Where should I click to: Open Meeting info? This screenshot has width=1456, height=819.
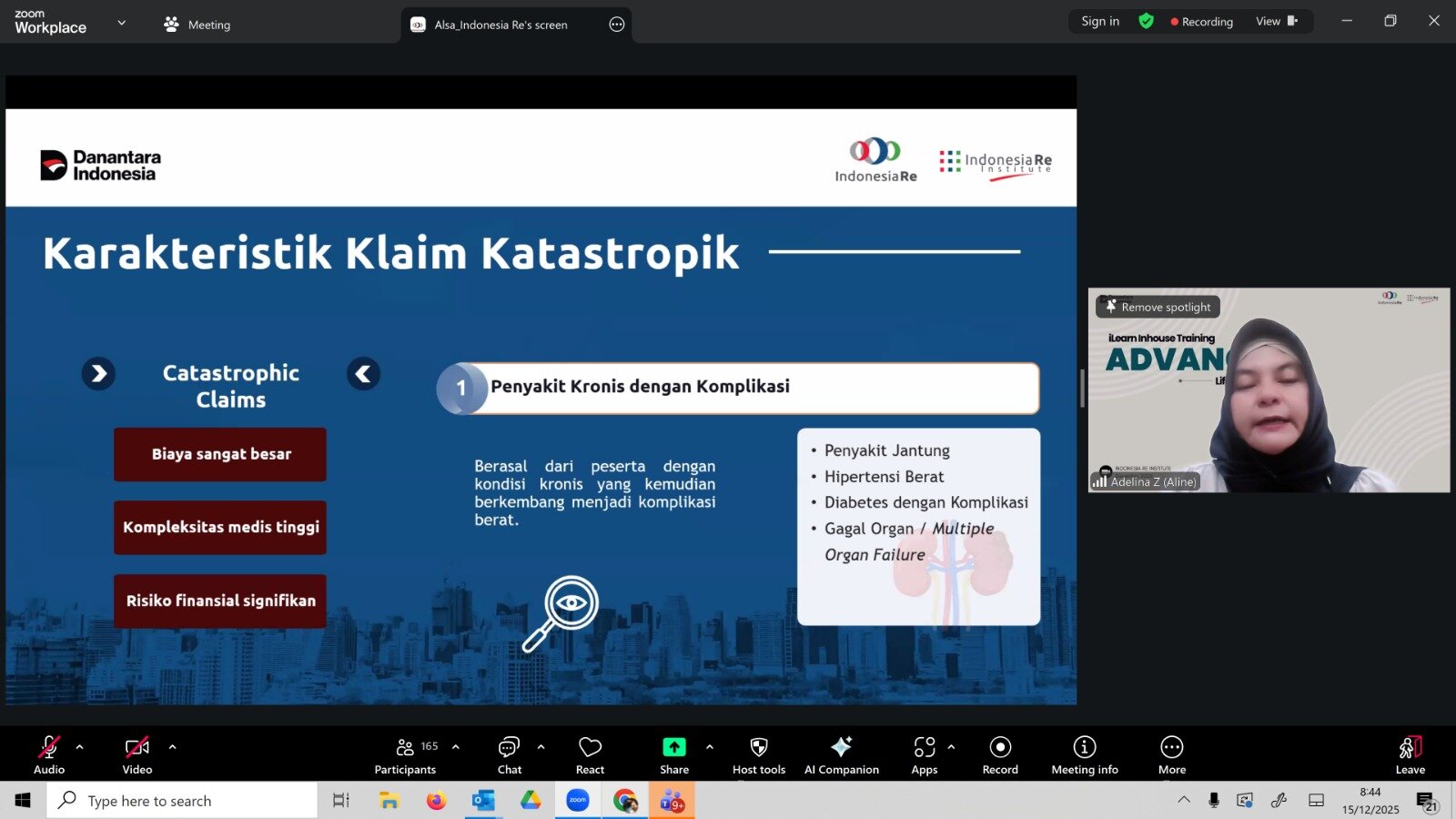click(1084, 755)
